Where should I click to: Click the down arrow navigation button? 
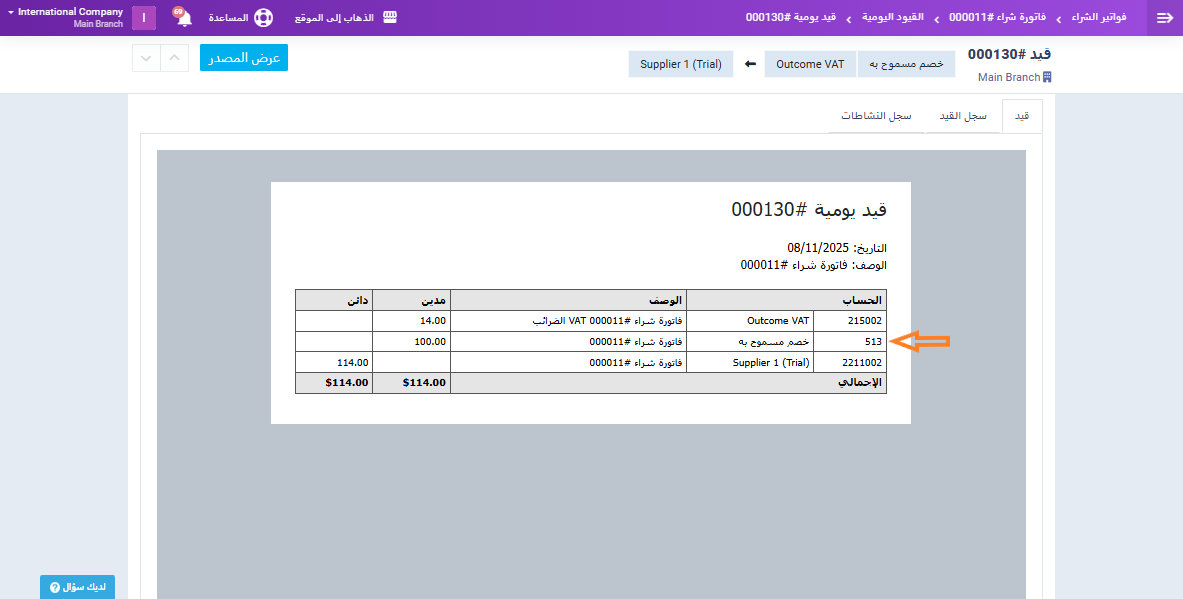coord(146,58)
